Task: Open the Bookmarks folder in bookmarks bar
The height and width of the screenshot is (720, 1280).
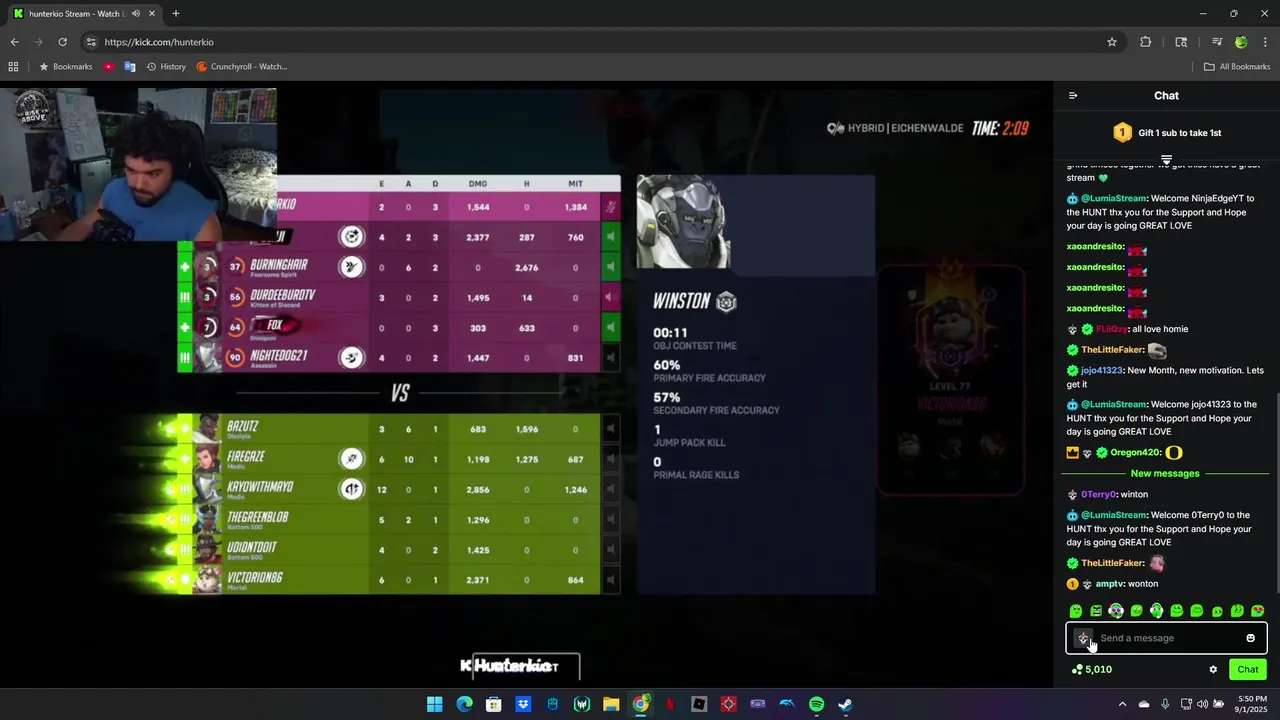Action: coord(66,67)
